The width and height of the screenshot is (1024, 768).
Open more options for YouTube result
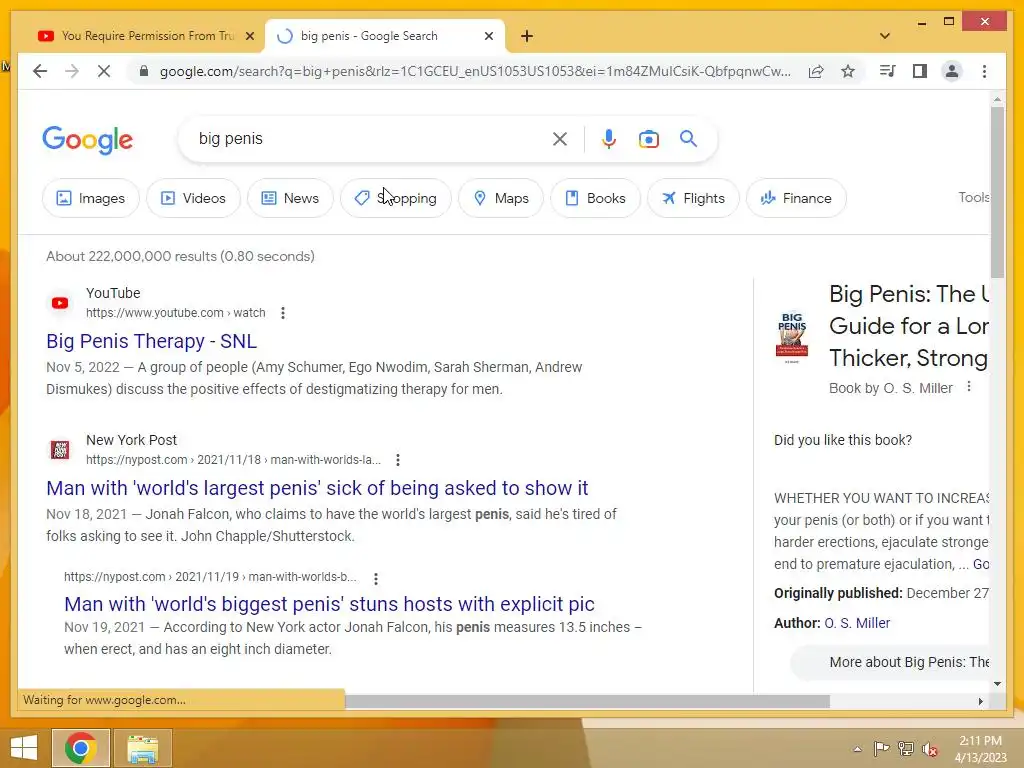(283, 313)
